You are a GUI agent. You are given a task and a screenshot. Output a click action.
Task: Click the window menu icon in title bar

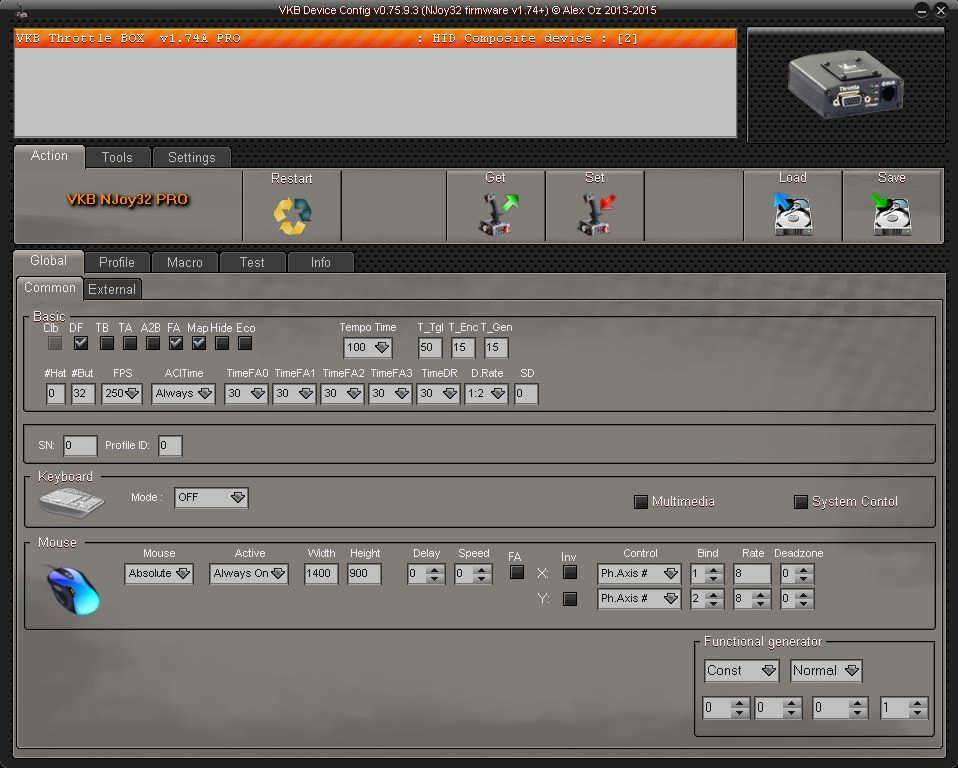pyautogui.click(x=21, y=12)
